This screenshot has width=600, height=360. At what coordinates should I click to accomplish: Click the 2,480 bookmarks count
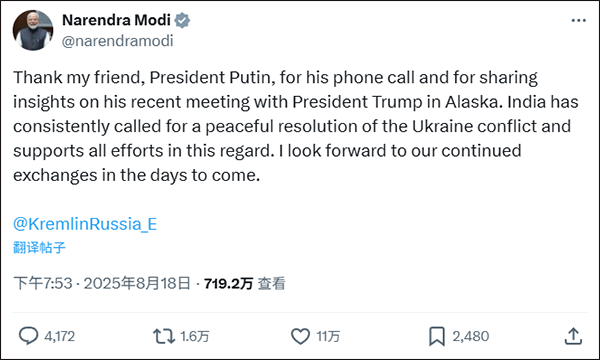click(471, 336)
